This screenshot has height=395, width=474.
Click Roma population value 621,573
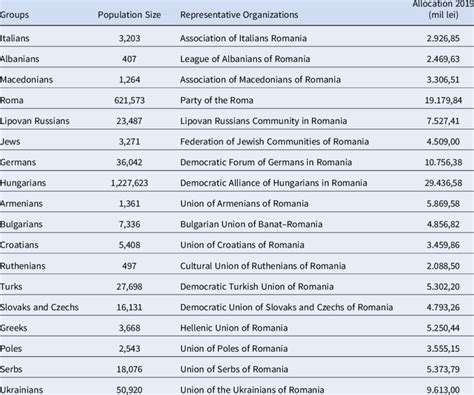point(129,100)
